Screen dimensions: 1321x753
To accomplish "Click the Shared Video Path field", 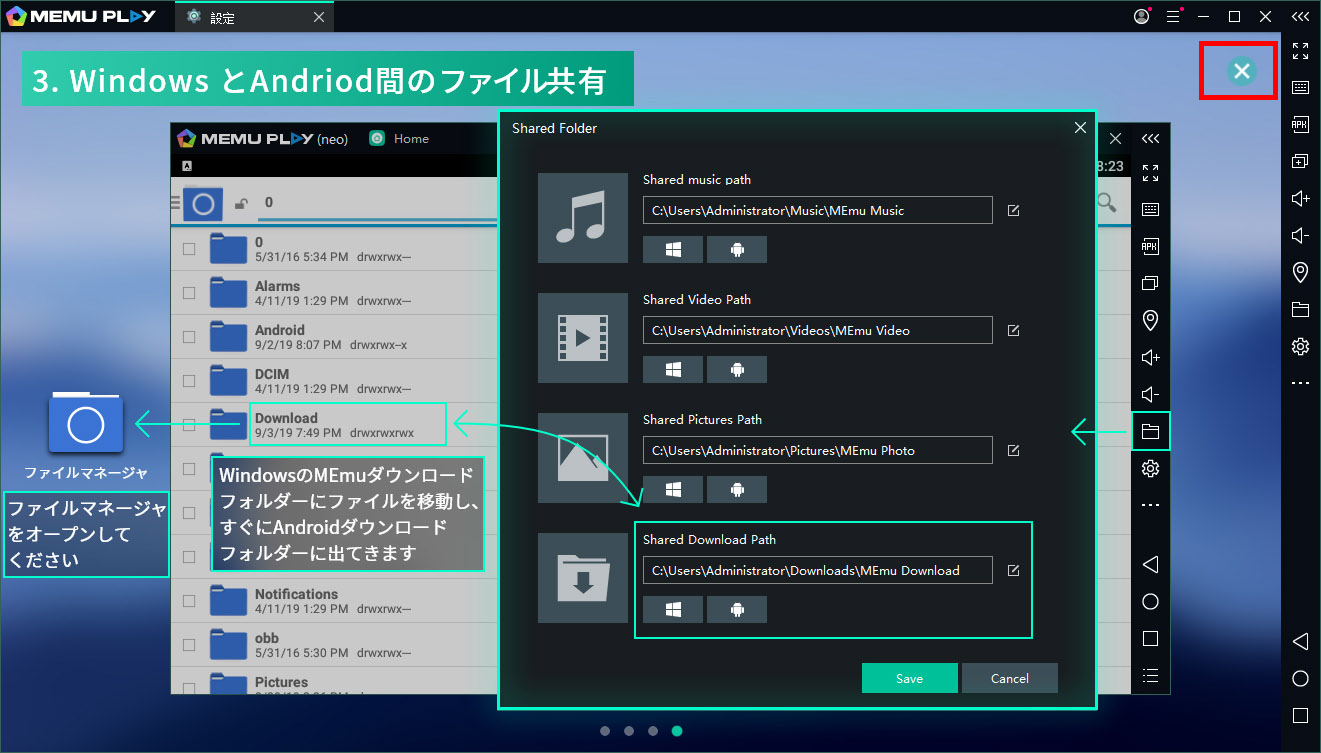I will click(817, 330).
